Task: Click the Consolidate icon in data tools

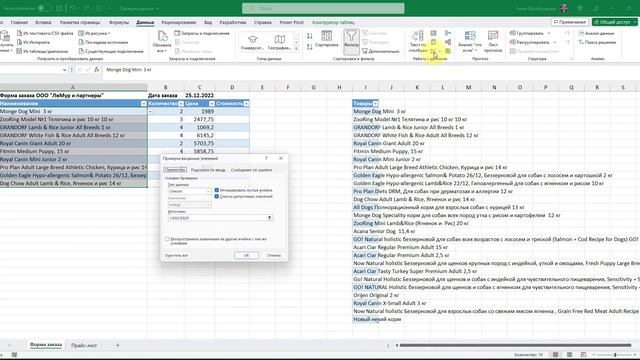Action: tap(448, 33)
